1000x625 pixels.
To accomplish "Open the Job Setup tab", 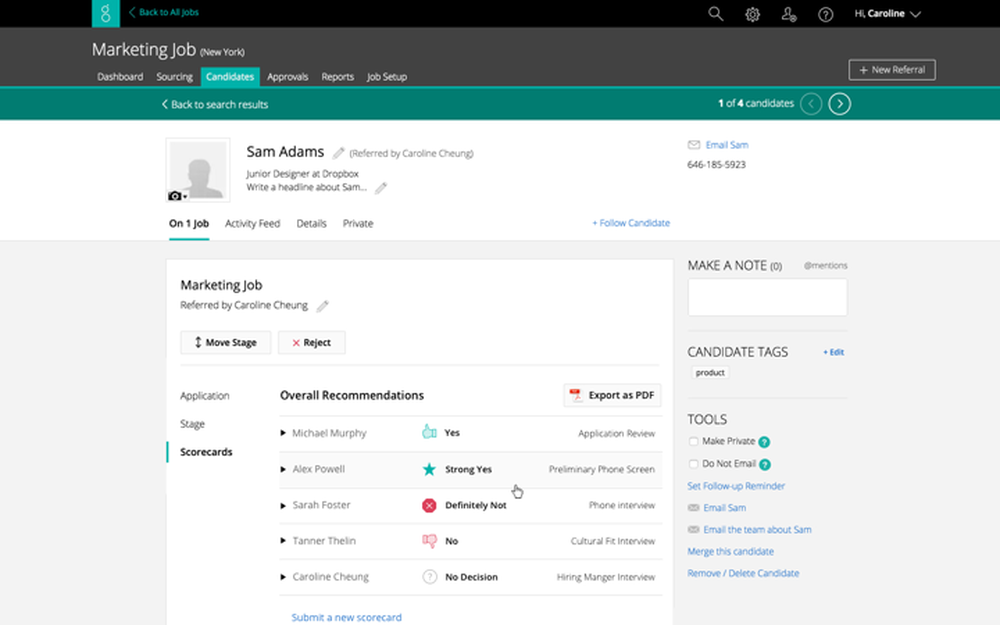I will [x=386, y=77].
